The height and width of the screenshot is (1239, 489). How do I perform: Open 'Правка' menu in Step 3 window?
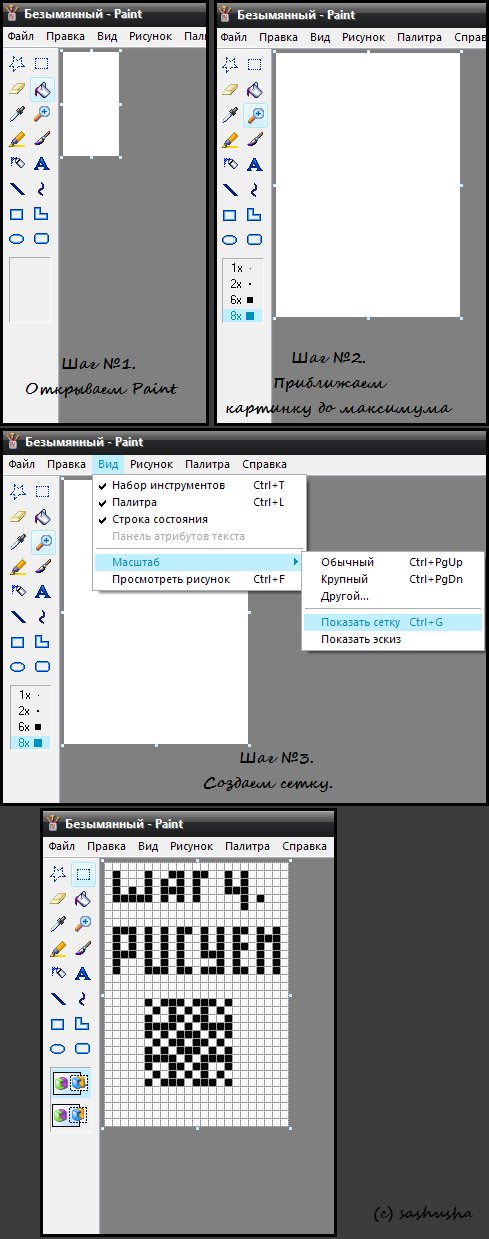click(66, 464)
